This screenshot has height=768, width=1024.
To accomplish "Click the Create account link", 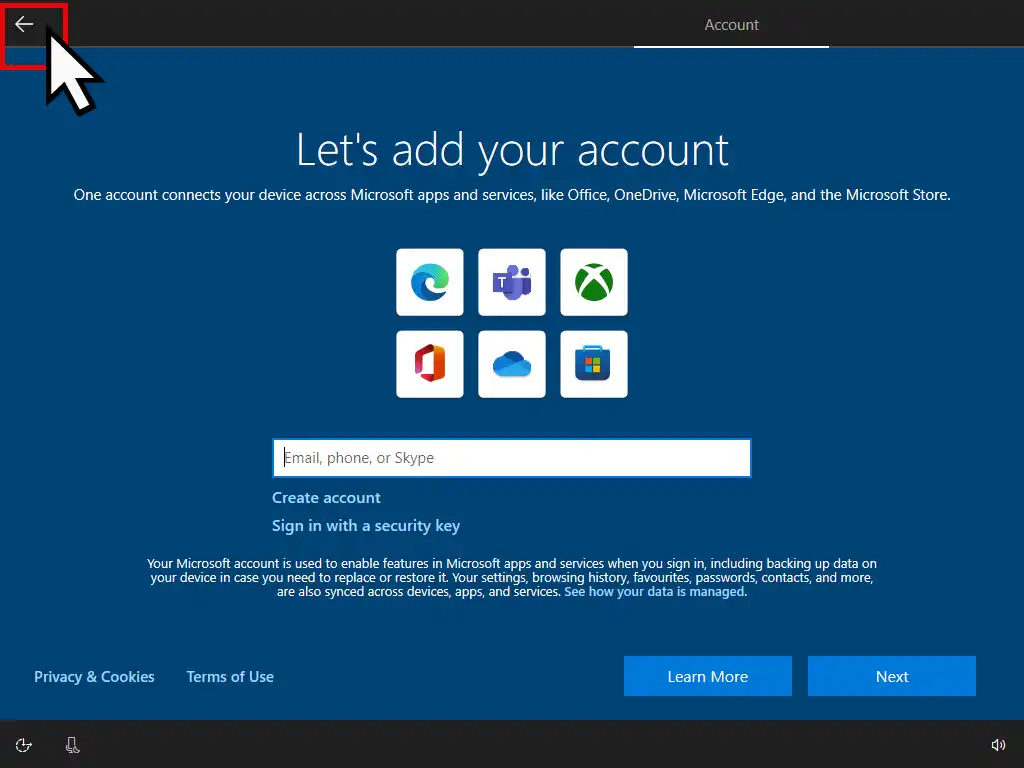I will (x=326, y=498).
